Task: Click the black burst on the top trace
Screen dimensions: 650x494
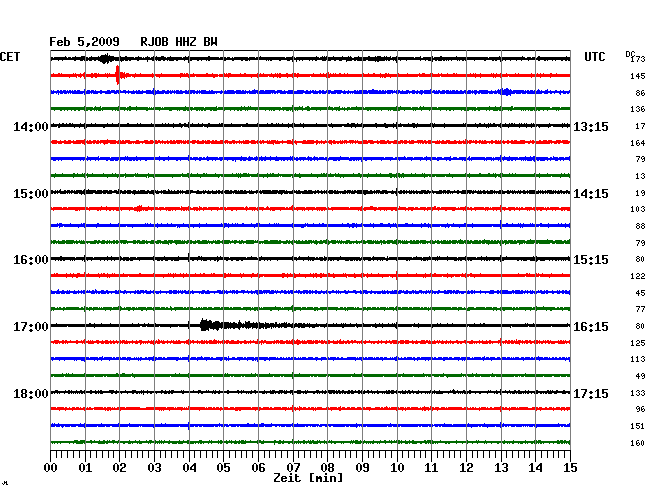Action: pyautogui.click(x=106, y=58)
